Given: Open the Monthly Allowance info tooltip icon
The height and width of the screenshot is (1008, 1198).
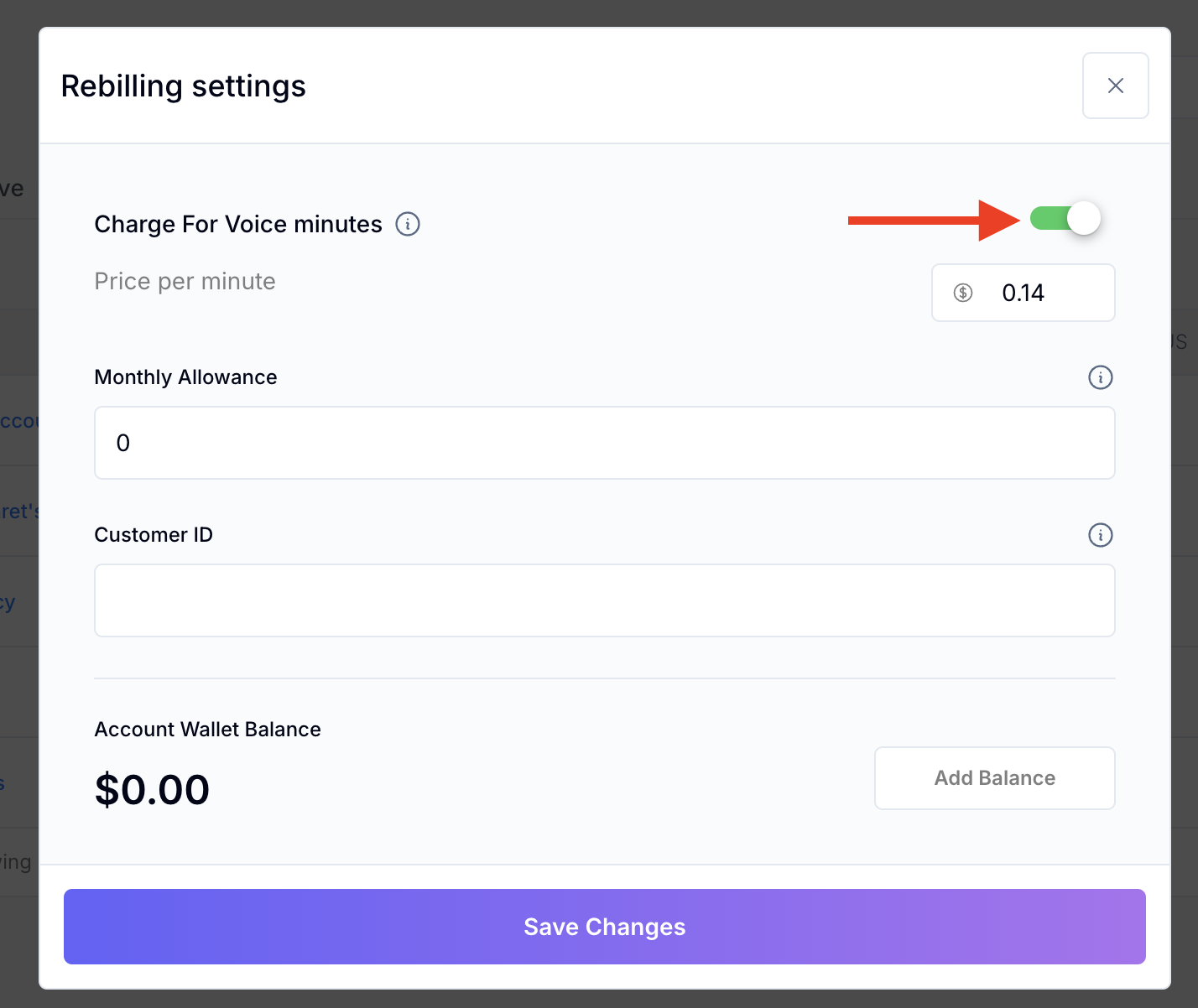Looking at the screenshot, I should (x=1100, y=377).
